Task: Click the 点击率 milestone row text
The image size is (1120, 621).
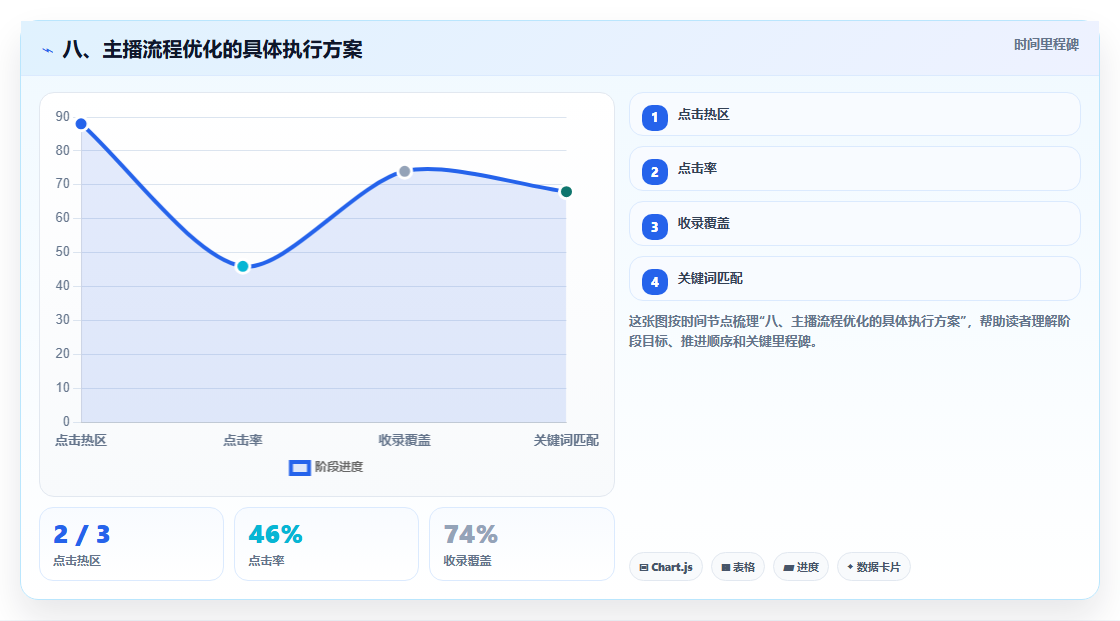Action: click(x=697, y=169)
